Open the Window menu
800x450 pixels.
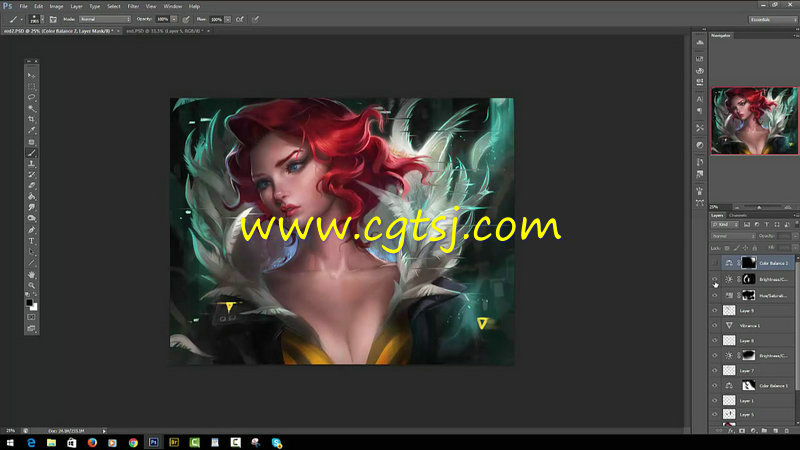point(172,6)
